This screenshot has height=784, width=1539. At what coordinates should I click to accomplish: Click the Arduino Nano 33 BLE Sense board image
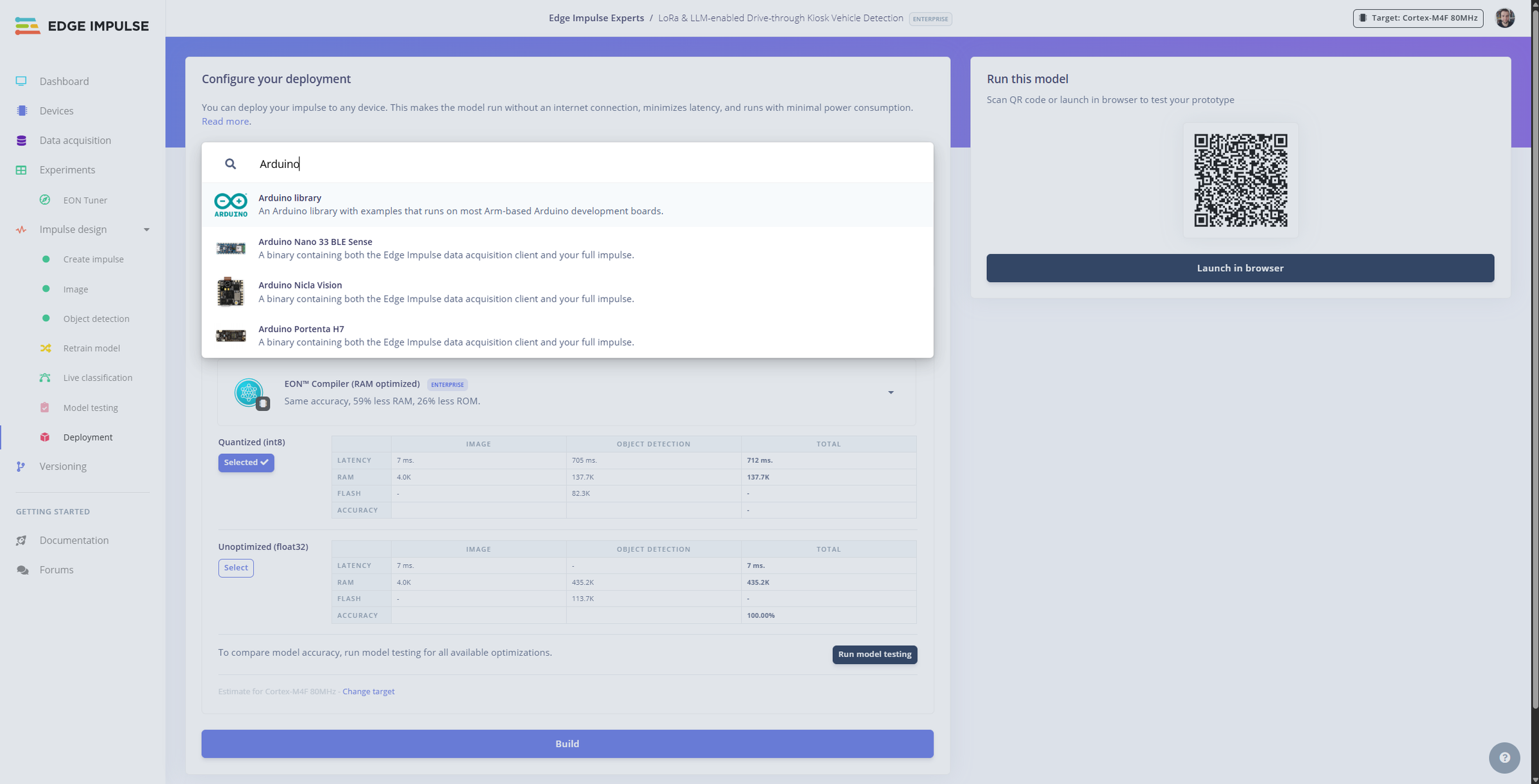coord(231,248)
